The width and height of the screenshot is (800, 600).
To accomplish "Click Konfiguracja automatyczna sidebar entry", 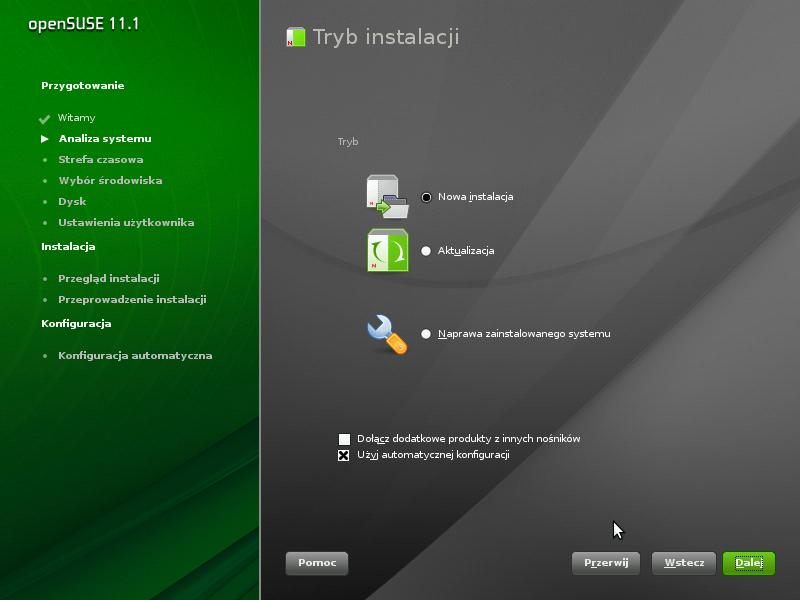I will (x=135, y=356).
